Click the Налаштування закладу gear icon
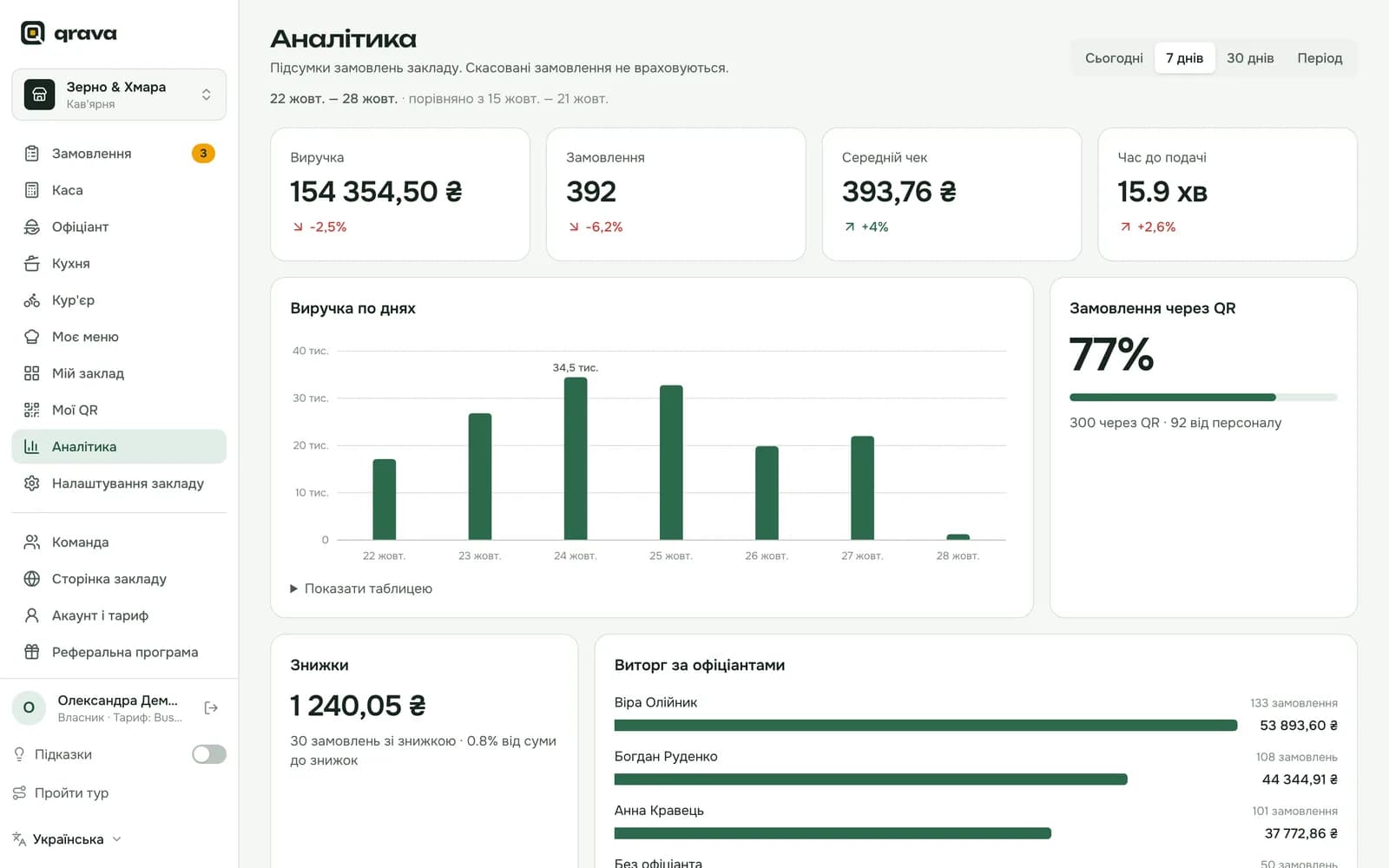Image resolution: width=1389 pixels, height=868 pixels. pos(32,483)
